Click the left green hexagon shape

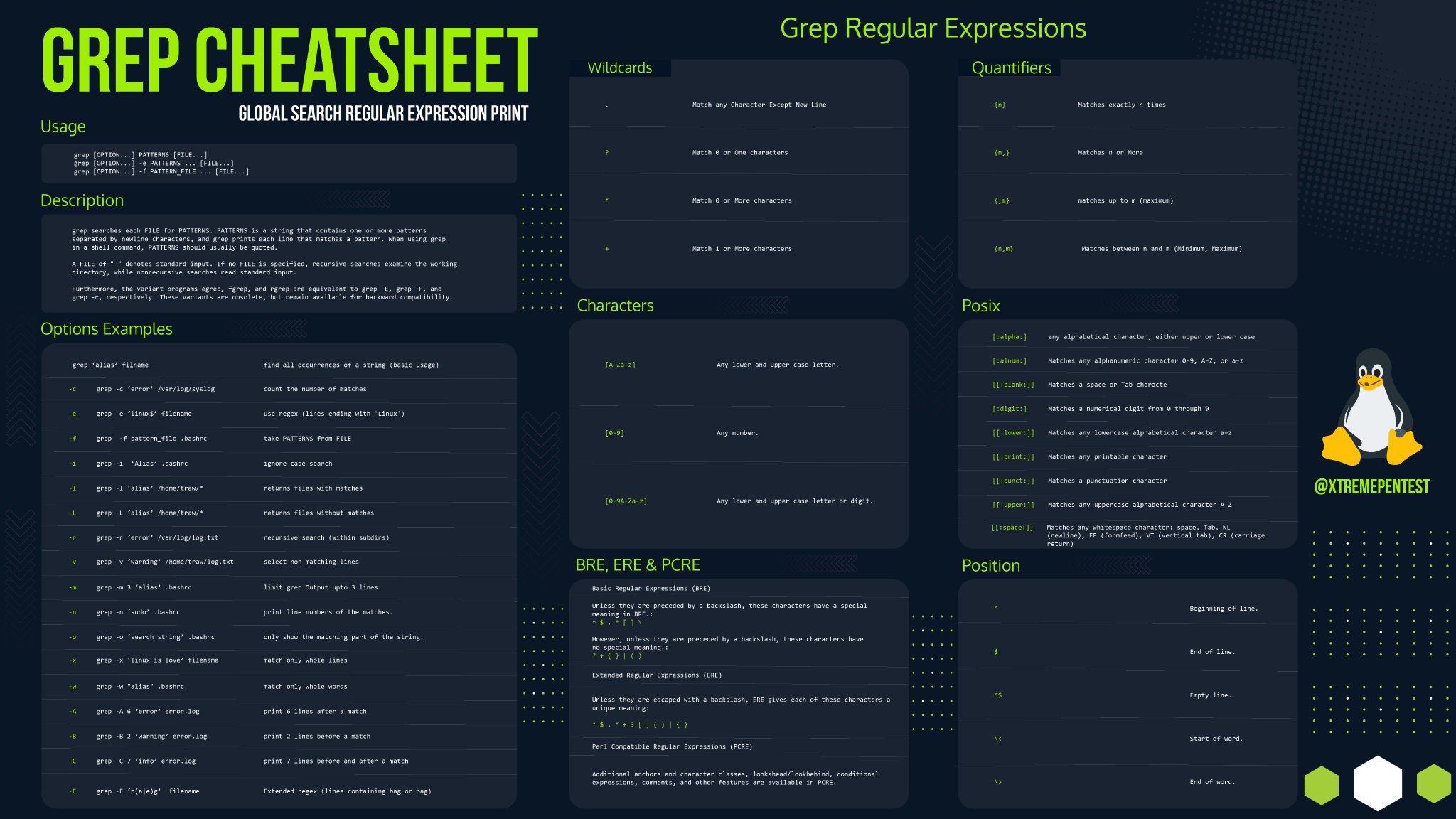click(x=1322, y=785)
